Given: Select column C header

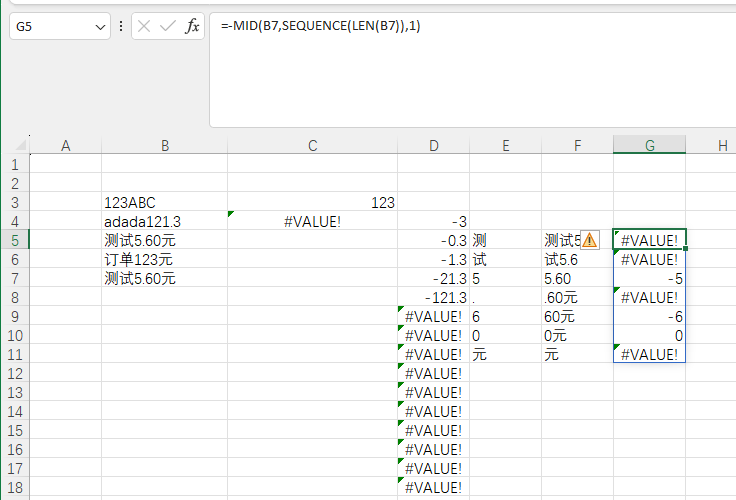Looking at the screenshot, I should 313,145.
